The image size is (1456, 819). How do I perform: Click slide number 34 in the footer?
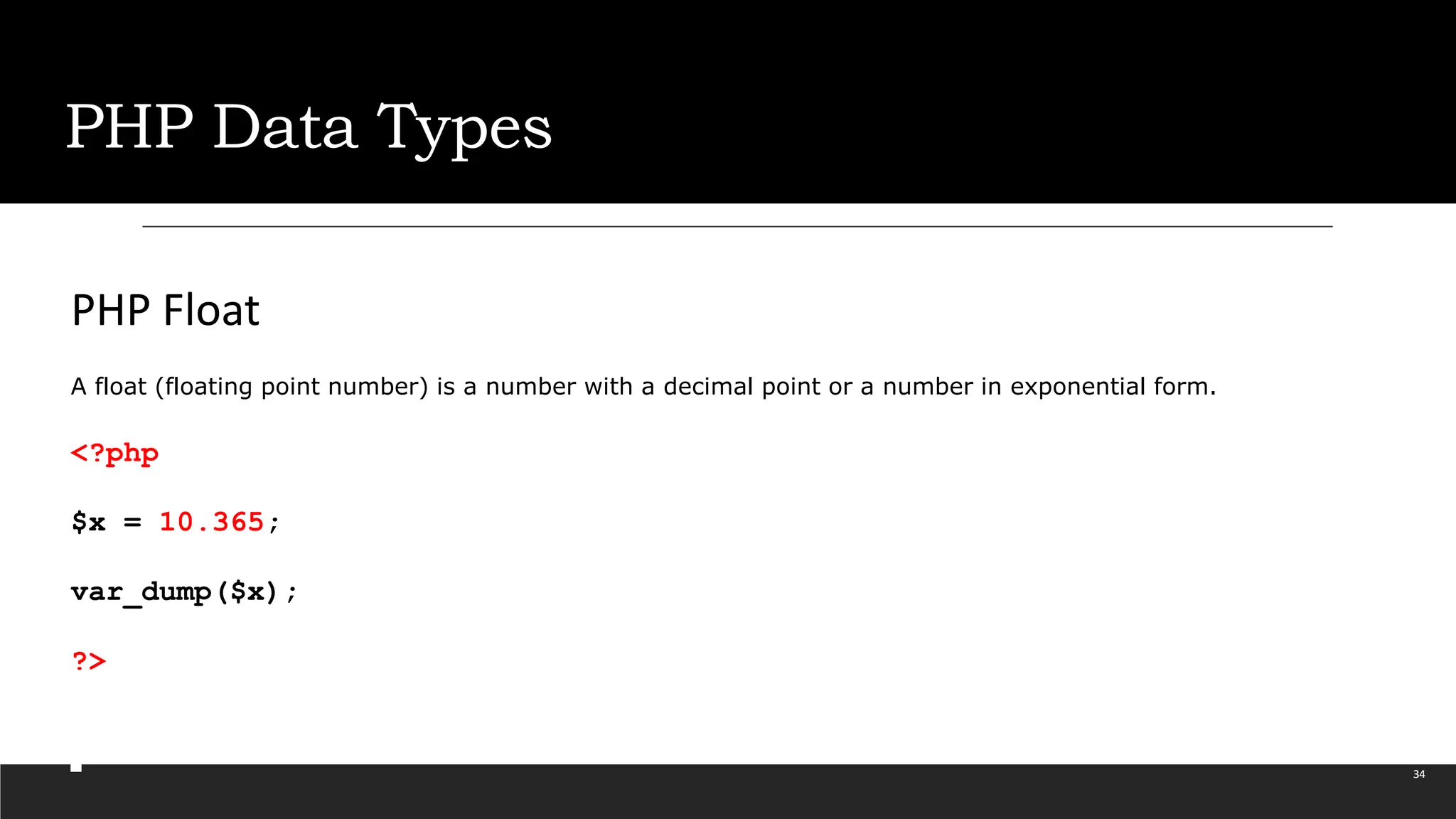pyautogui.click(x=1419, y=774)
